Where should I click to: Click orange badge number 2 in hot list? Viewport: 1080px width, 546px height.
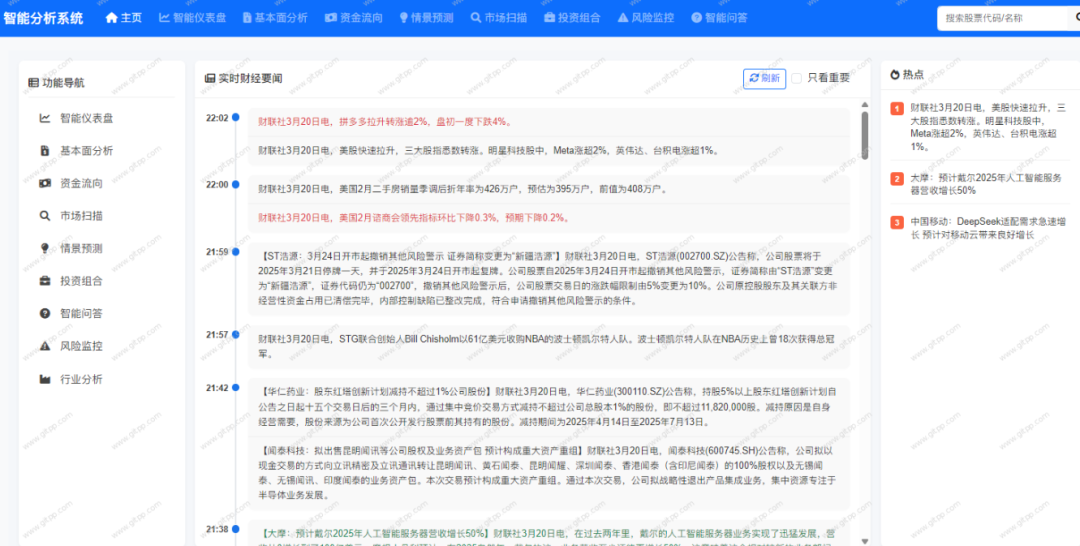pyautogui.click(x=897, y=179)
